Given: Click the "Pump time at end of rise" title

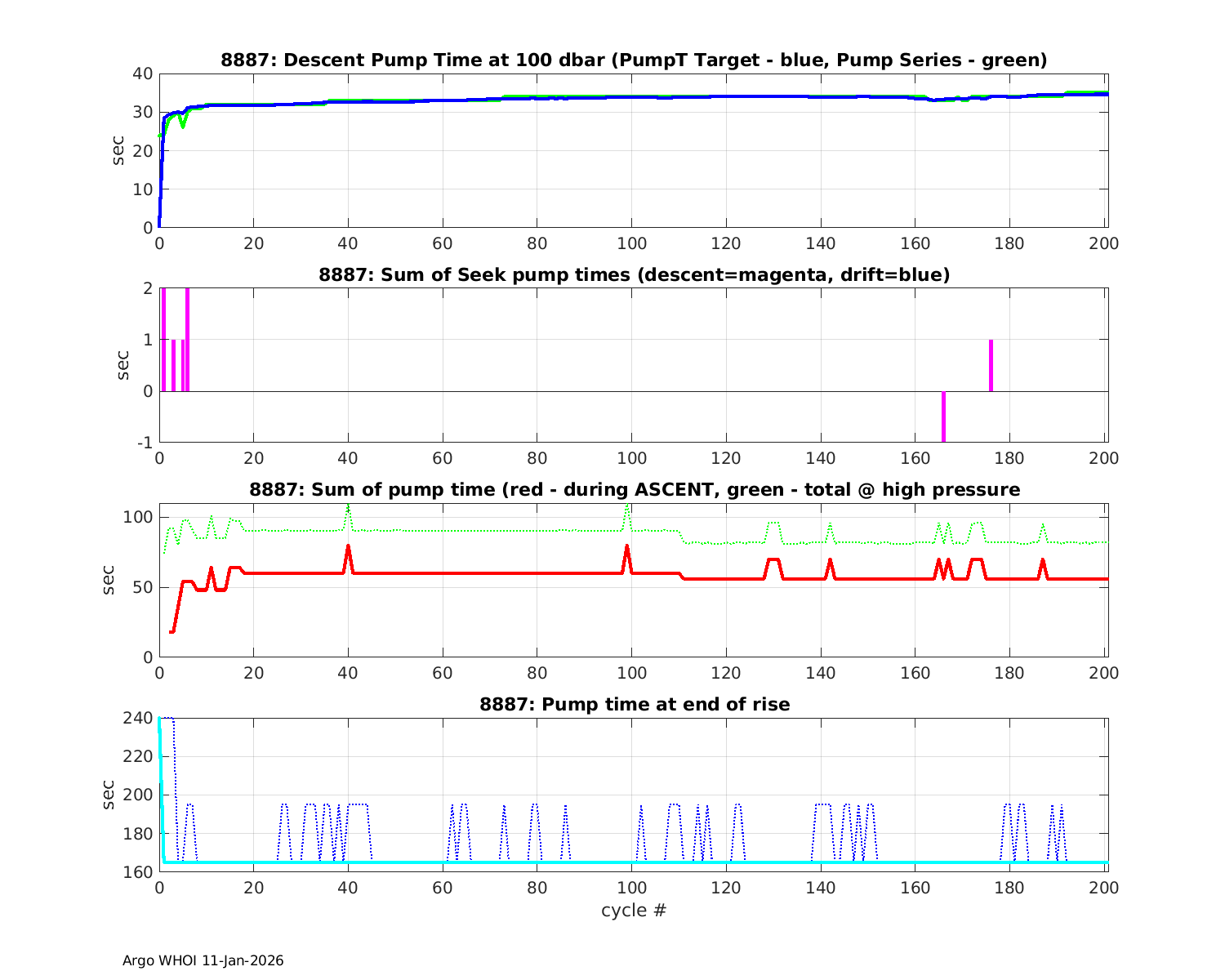Looking at the screenshot, I should coord(634,704).
